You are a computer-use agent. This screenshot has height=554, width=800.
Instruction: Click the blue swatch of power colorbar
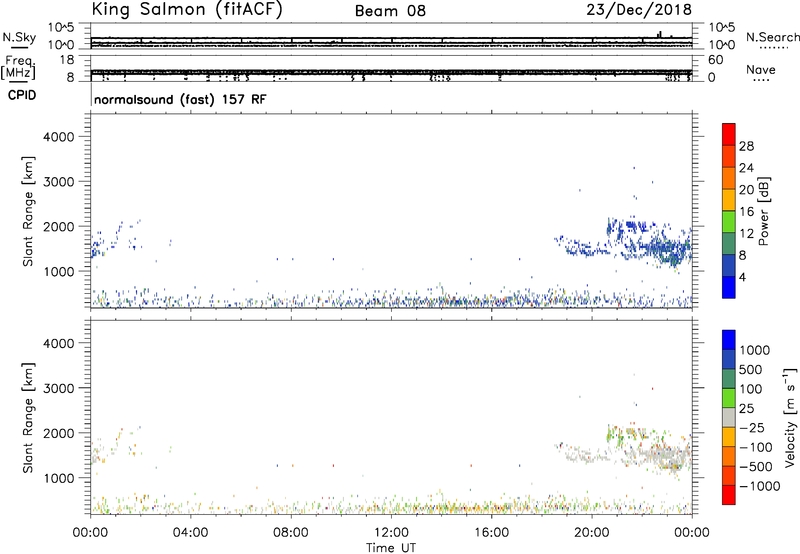click(729, 287)
